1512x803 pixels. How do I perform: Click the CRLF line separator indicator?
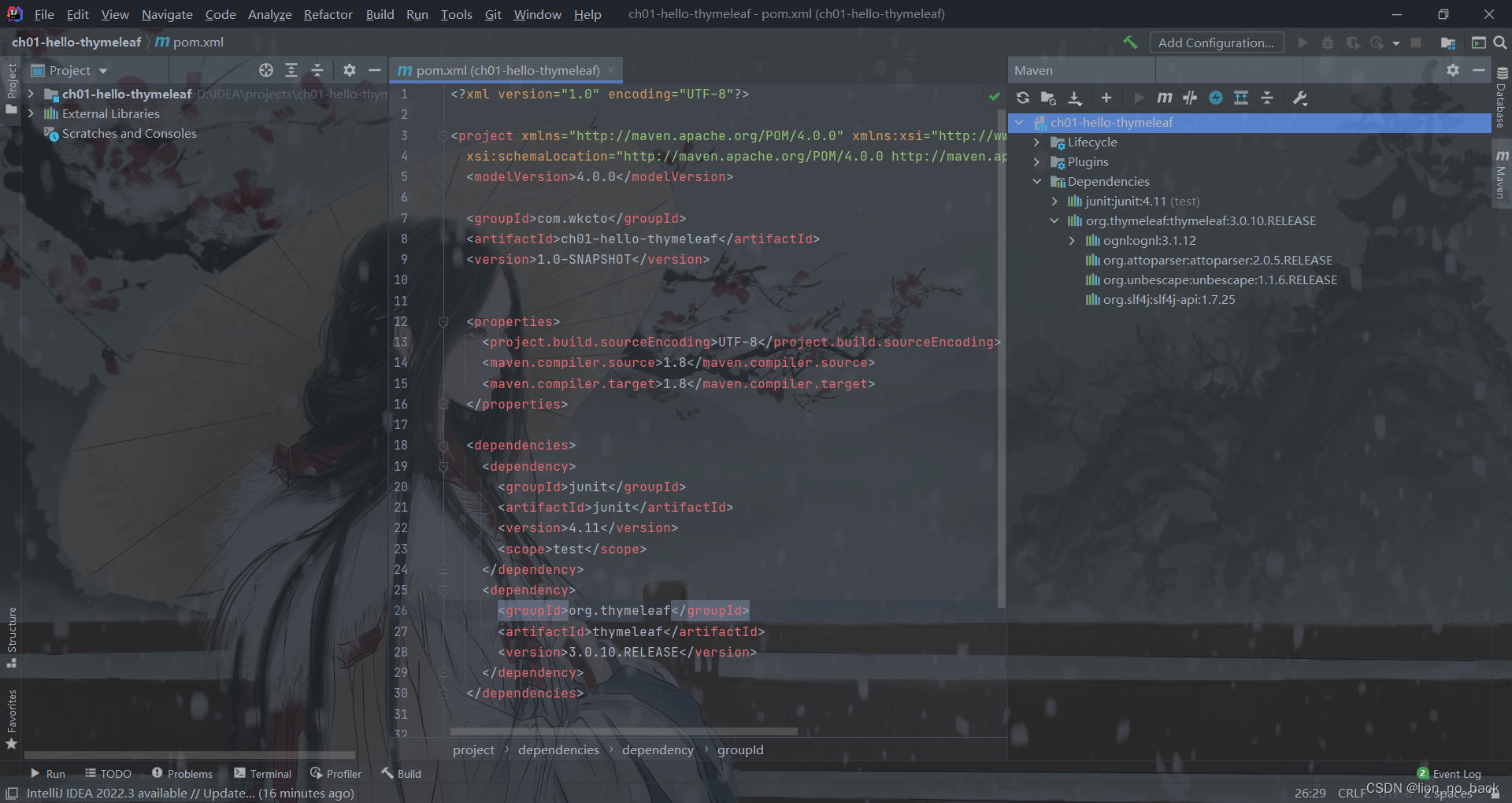[1351, 793]
